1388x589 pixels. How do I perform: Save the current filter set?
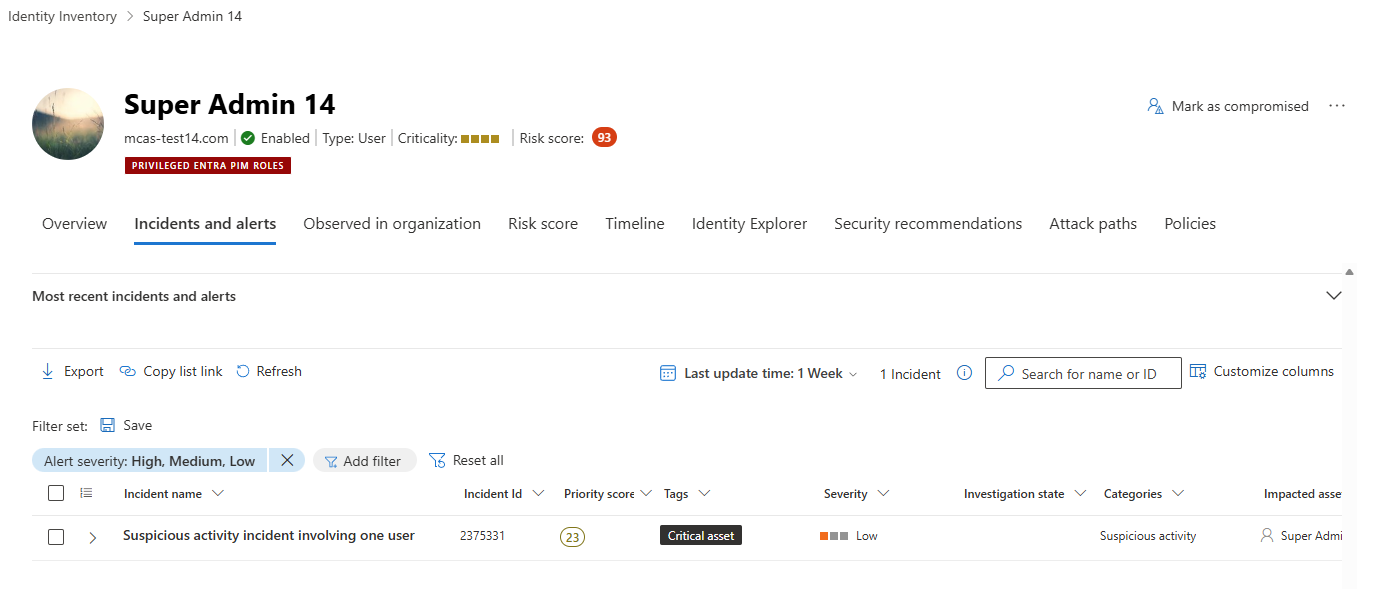[x=126, y=425]
